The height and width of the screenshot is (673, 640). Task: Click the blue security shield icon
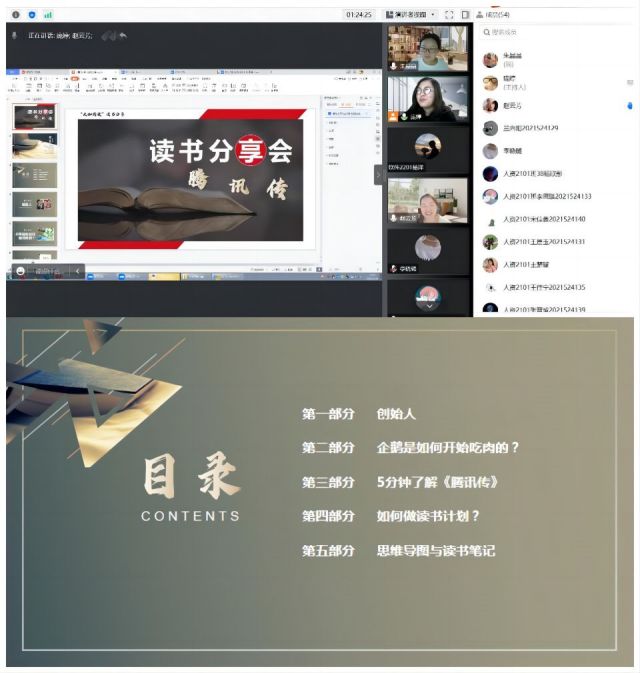pyautogui.click(x=32, y=15)
